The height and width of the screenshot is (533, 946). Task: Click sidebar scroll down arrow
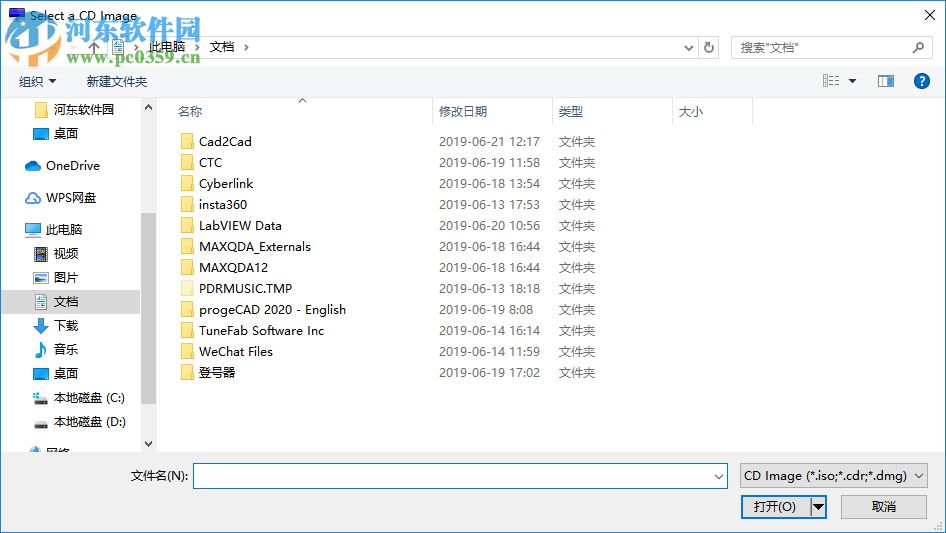point(148,444)
